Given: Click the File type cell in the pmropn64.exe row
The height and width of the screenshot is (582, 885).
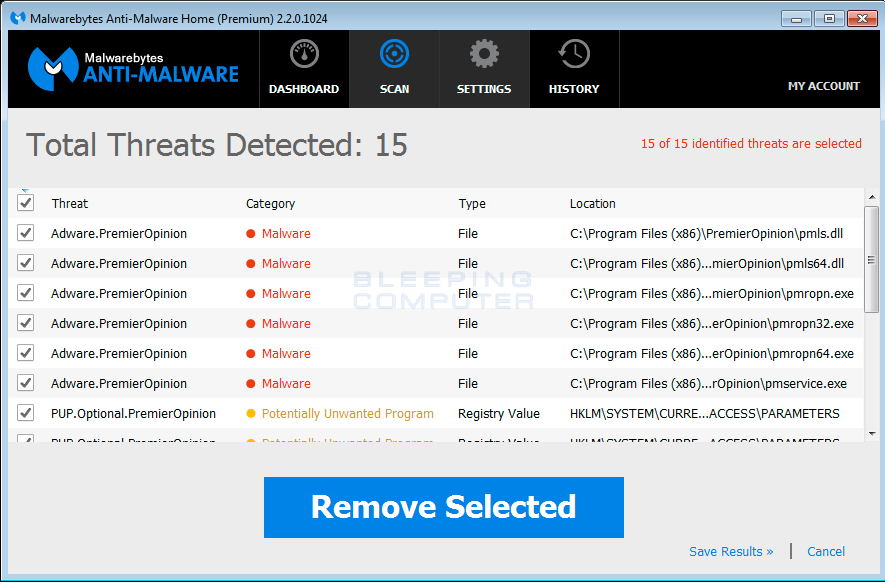Looking at the screenshot, I should point(468,353).
